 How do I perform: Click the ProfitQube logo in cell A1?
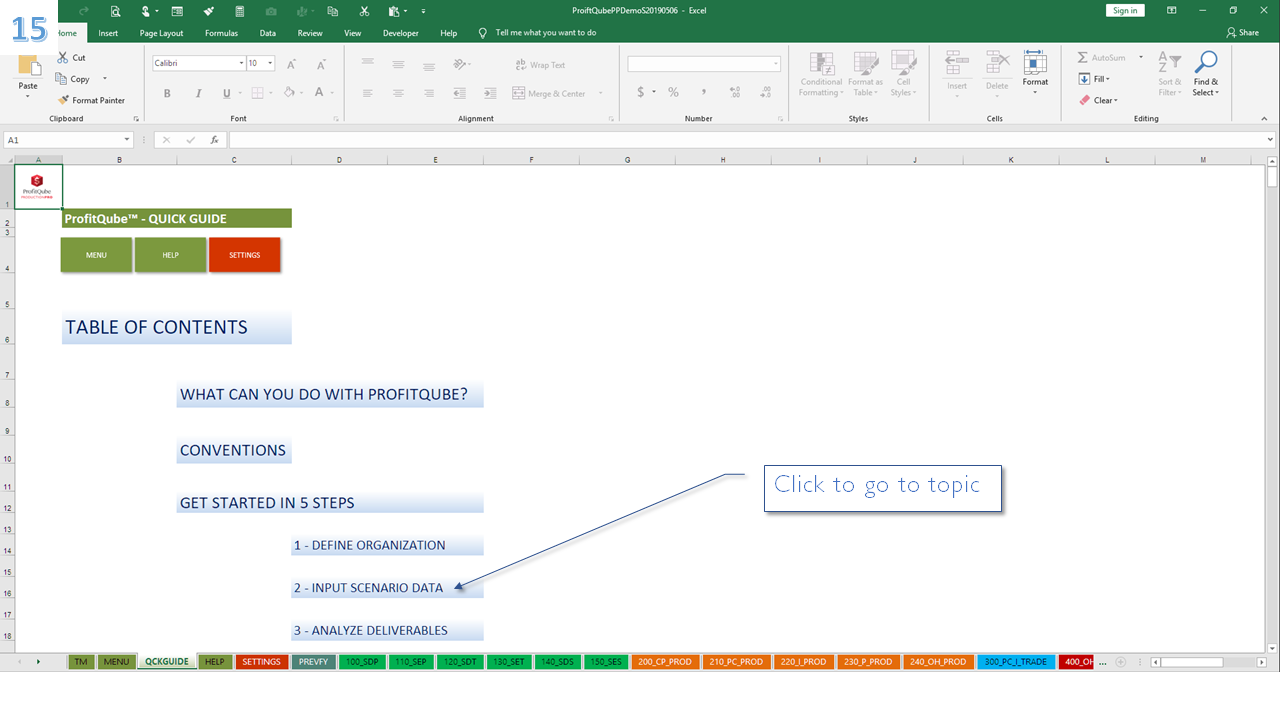pyautogui.click(x=38, y=186)
